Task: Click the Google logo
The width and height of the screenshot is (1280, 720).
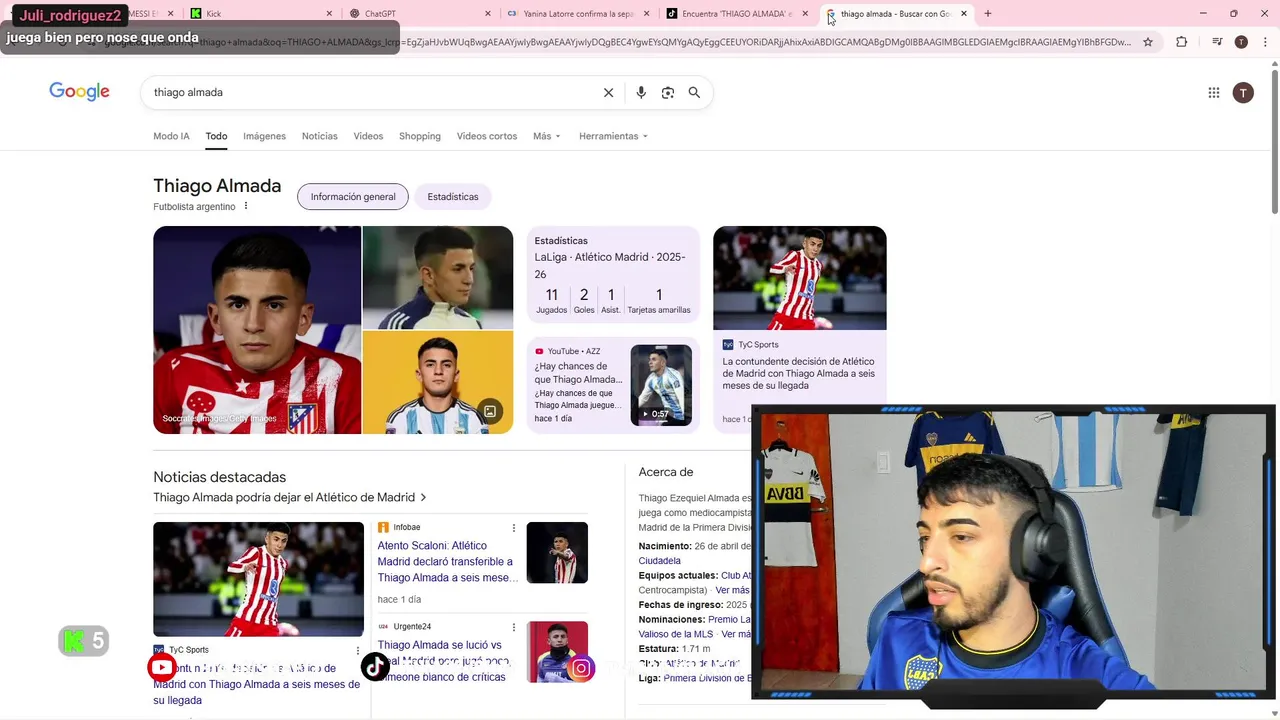Action: tap(79, 92)
